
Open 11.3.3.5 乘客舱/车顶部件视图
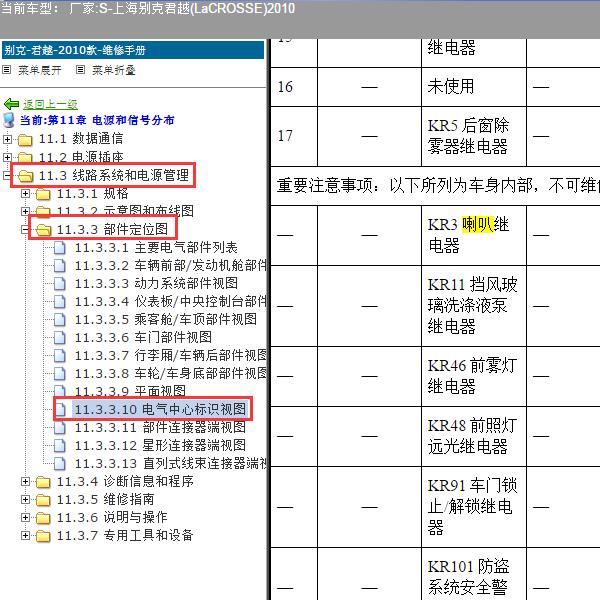tap(166, 320)
